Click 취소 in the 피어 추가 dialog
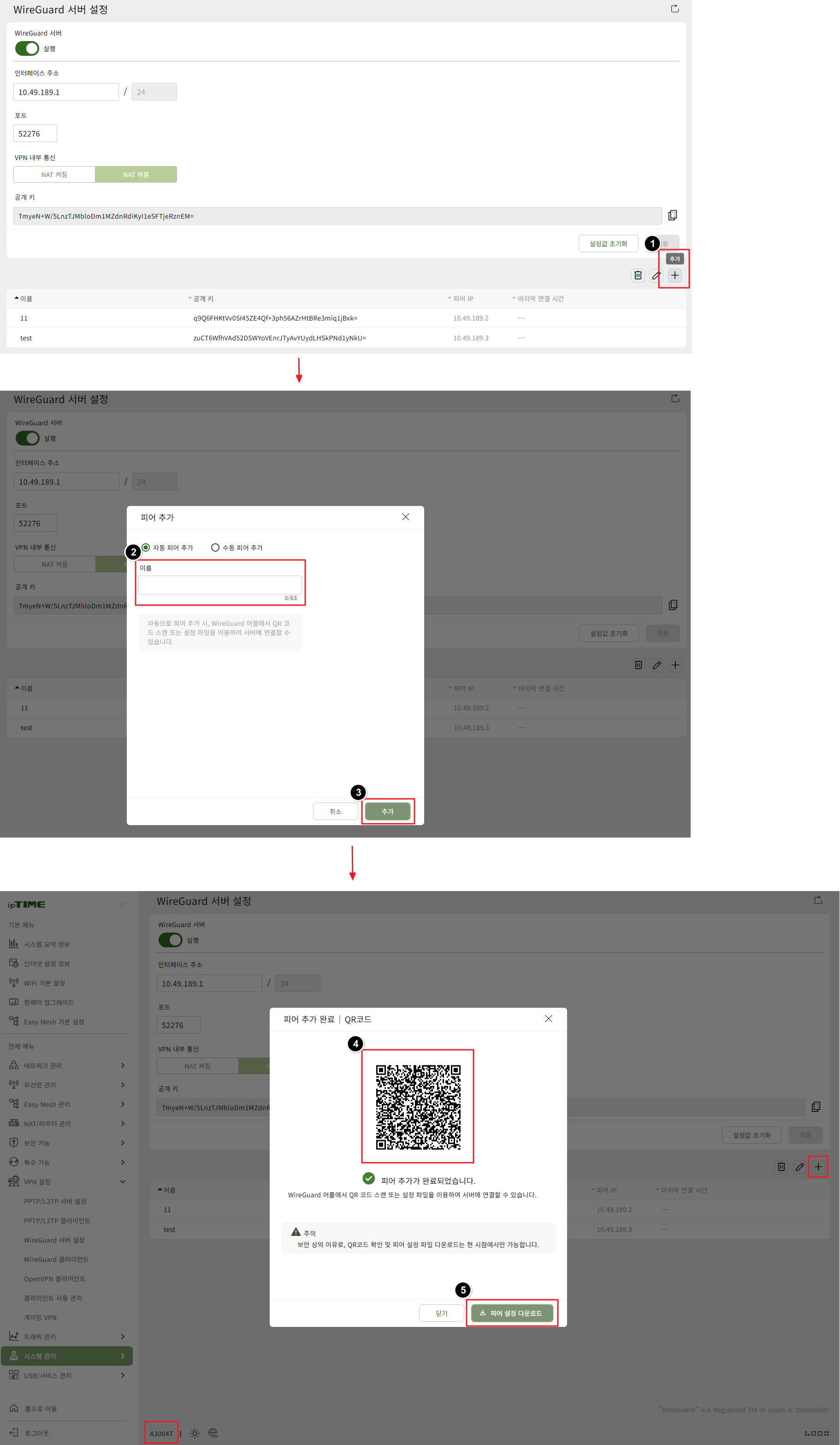 pyautogui.click(x=335, y=811)
